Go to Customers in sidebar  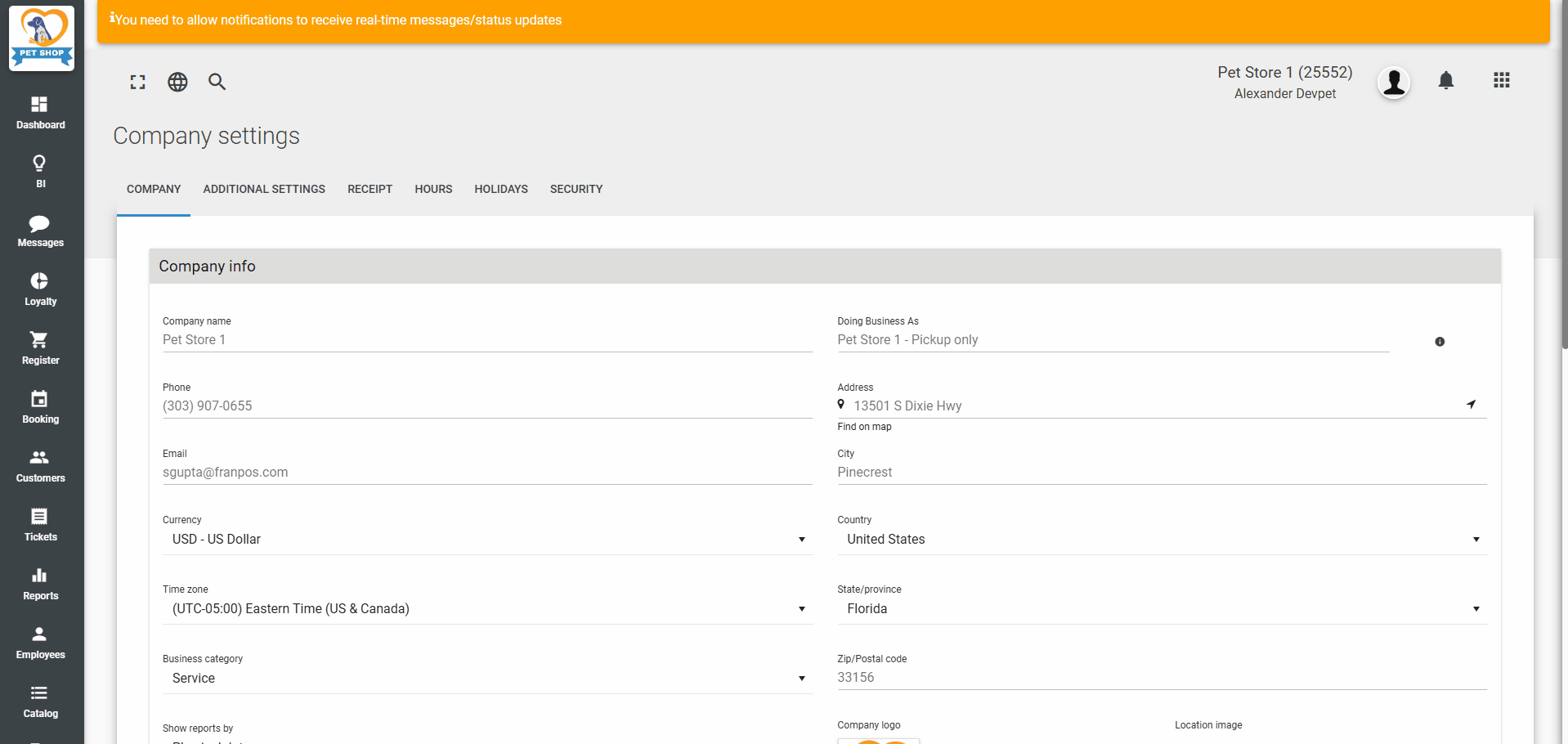pyautogui.click(x=41, y=466)
